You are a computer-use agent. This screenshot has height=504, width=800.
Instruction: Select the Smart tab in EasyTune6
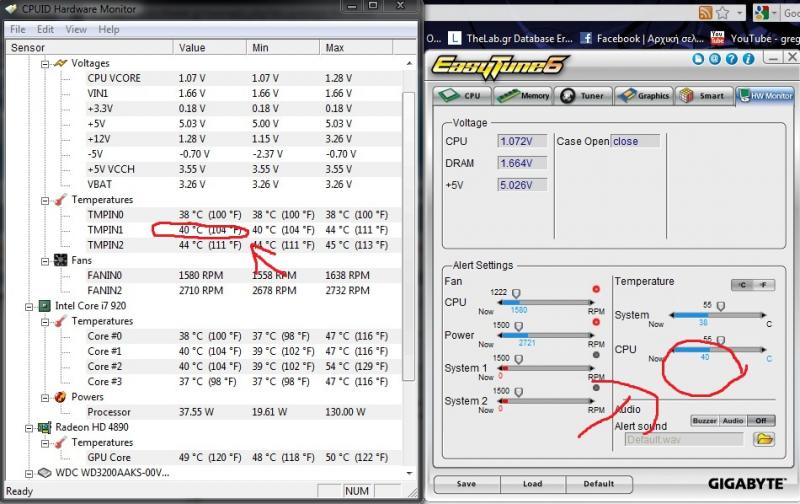704,95
